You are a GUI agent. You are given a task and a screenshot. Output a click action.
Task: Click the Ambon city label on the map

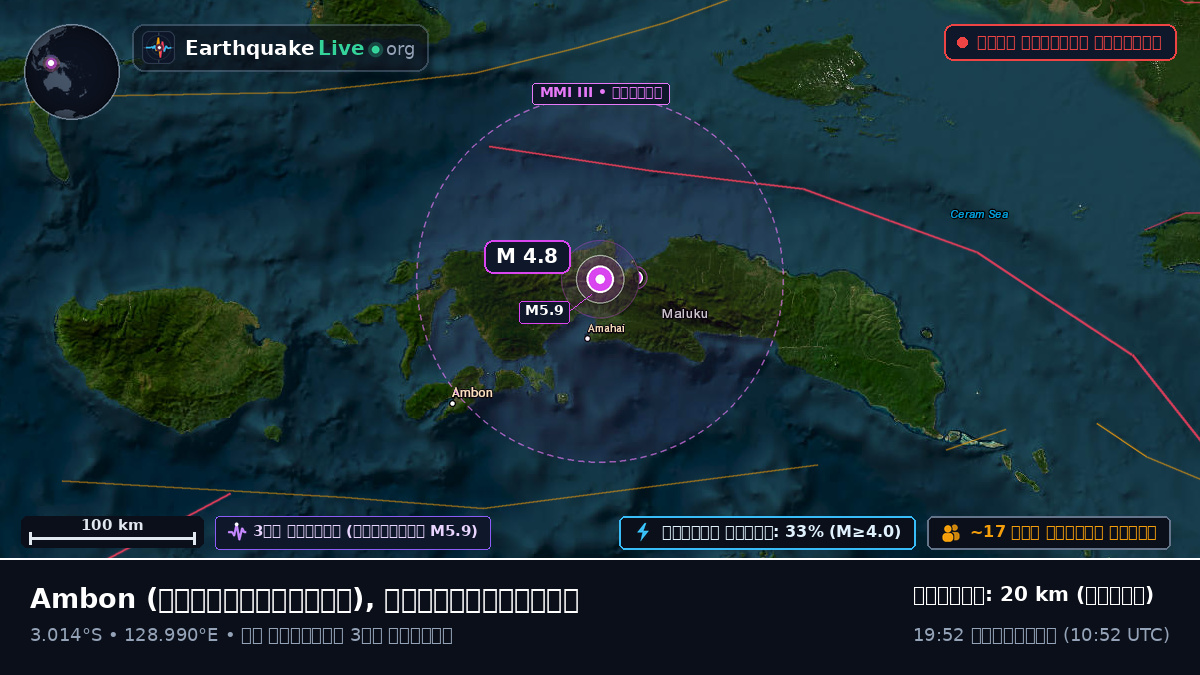472,393
